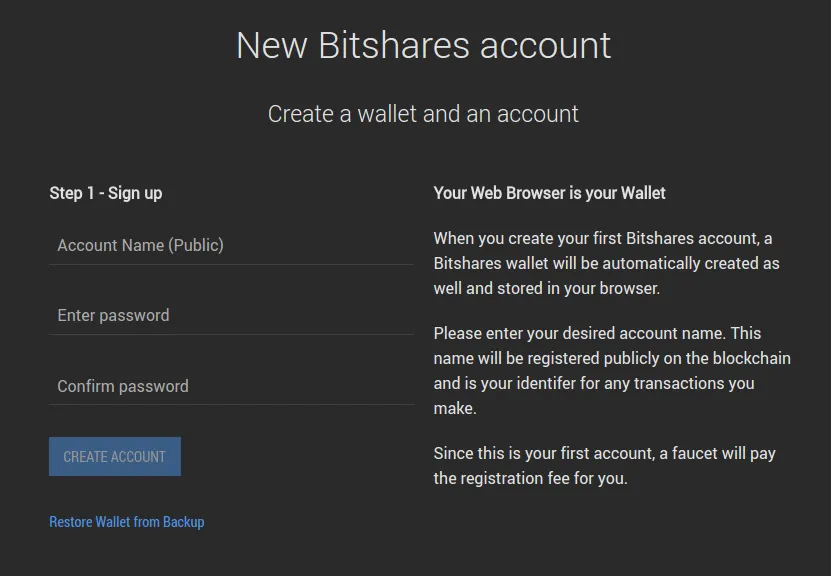Click the "Your Web Browser is your Wallet" heading

(549, 193)
